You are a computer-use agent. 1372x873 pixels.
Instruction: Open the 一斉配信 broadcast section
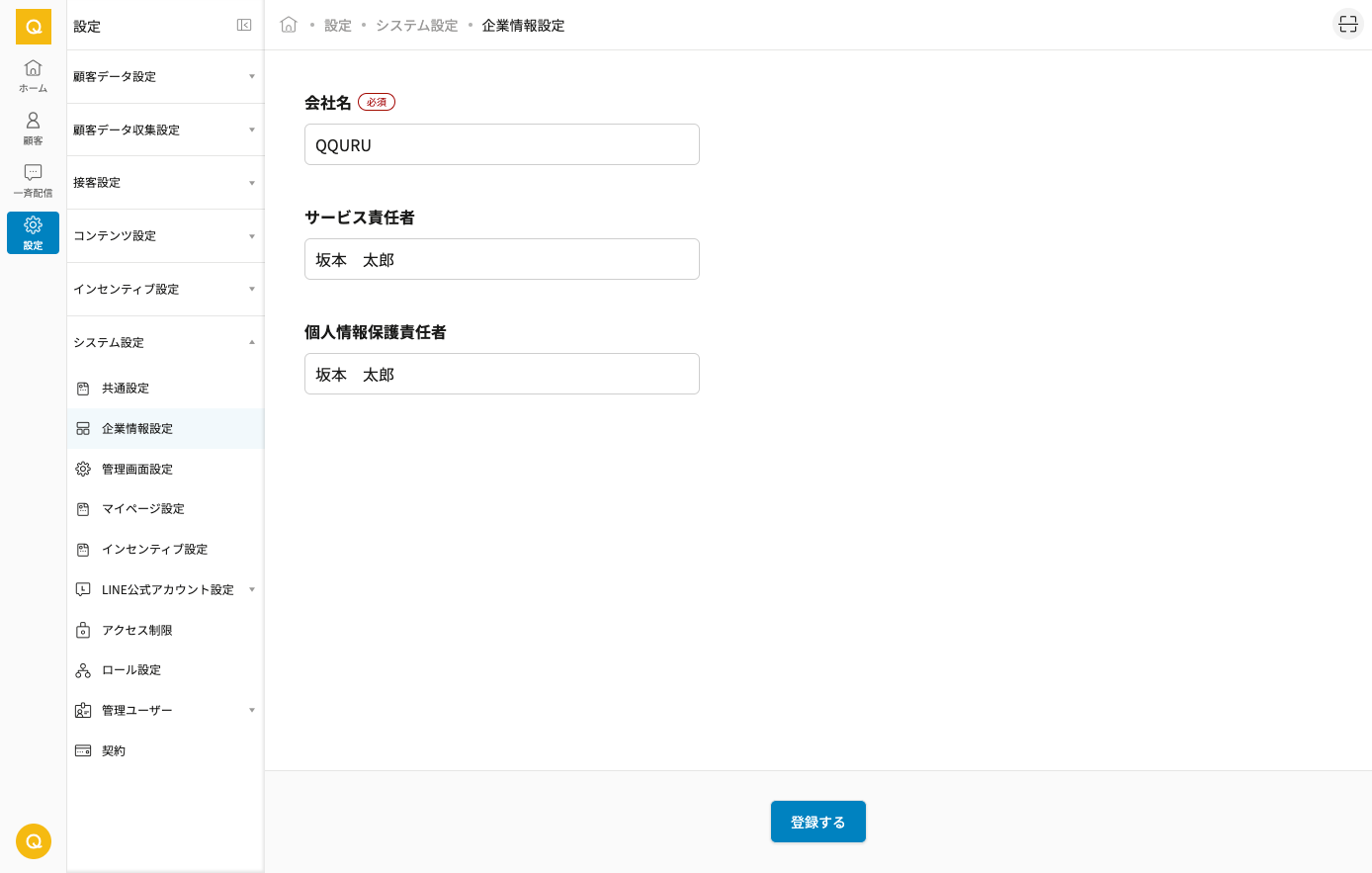point(33,180)
